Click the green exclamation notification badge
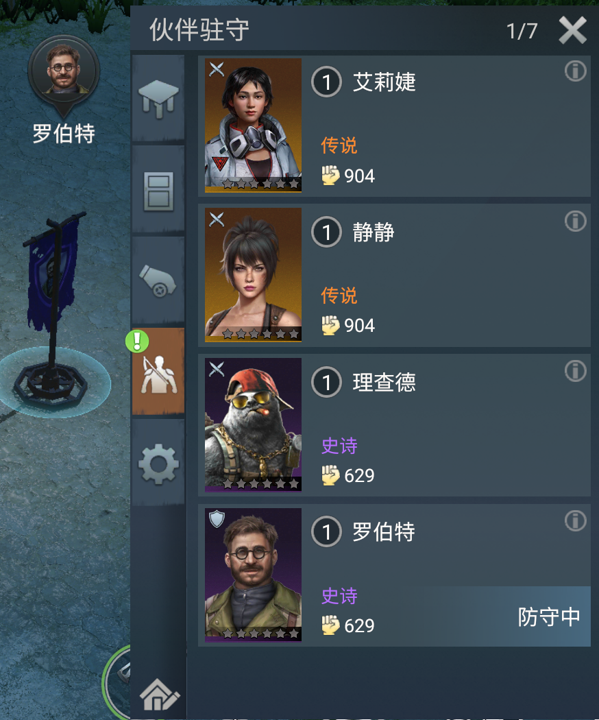The width and height of the screenshot is (599, 720). click(x=137, y=341)
